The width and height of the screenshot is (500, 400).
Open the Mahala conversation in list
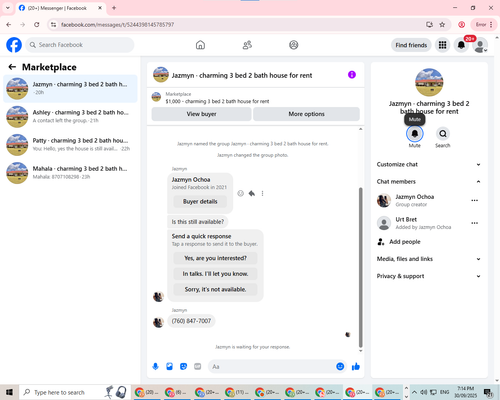(70, 173)
